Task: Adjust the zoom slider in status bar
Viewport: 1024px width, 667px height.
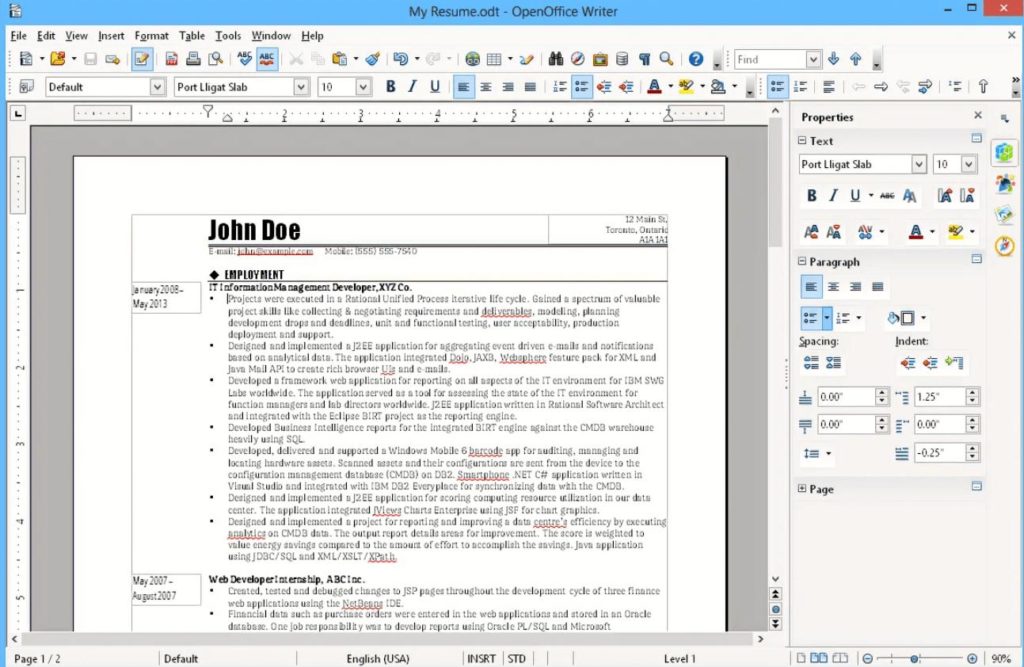Action: pyautogui.click(x=915, y=659)
